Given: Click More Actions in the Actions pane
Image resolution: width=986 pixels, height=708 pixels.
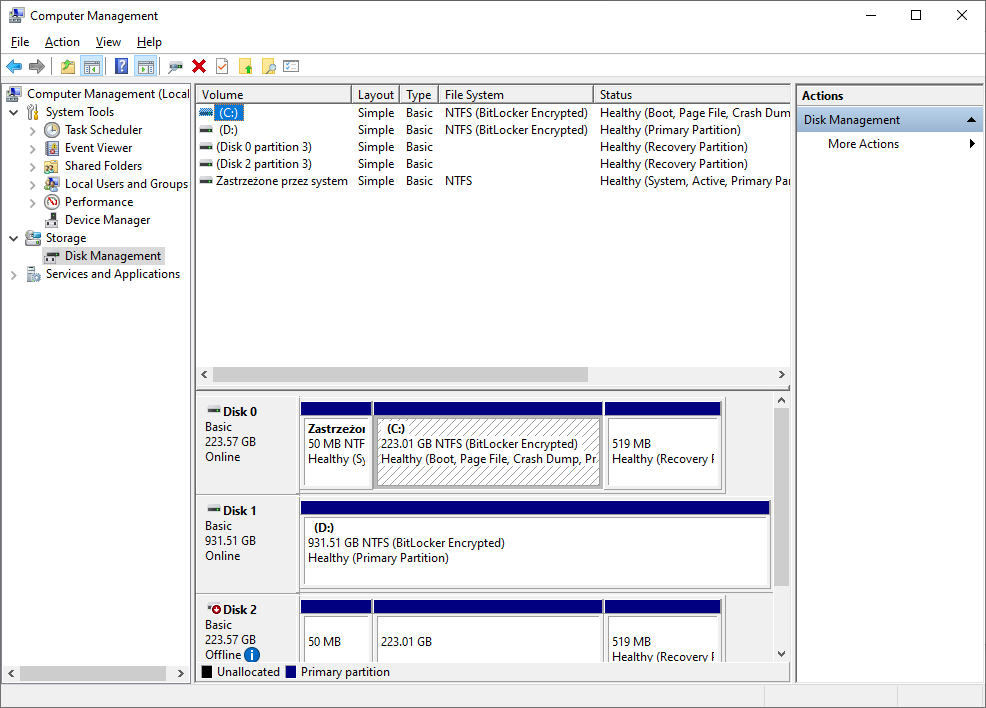Looking at the screenshot, I should (x=863, y=143).
